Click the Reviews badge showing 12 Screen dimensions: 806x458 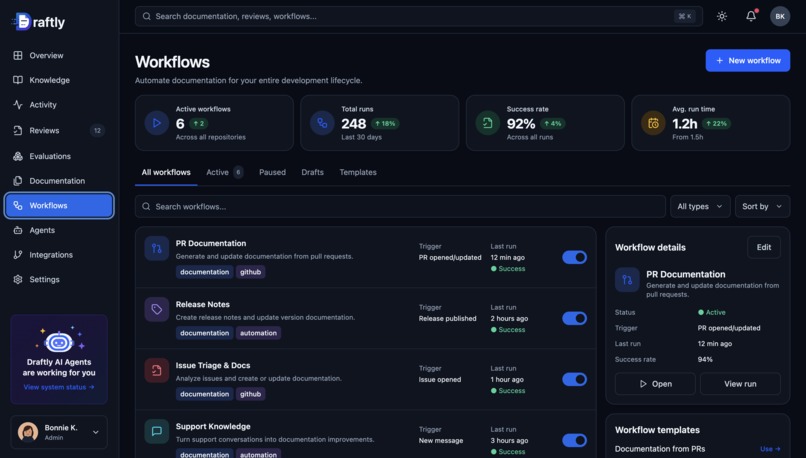point(97,131)
